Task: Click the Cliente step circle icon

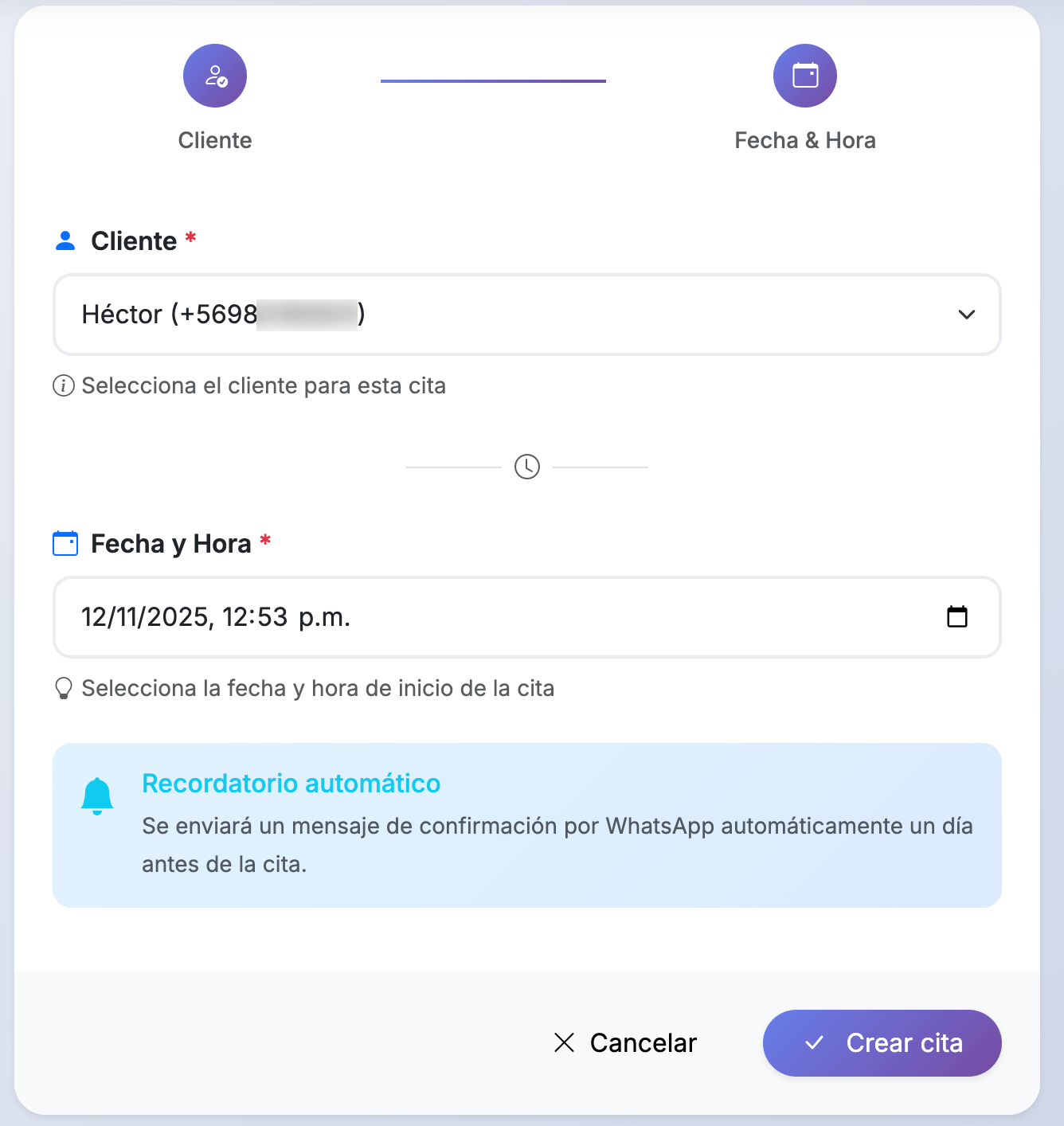Action: [x=215, y=76]
